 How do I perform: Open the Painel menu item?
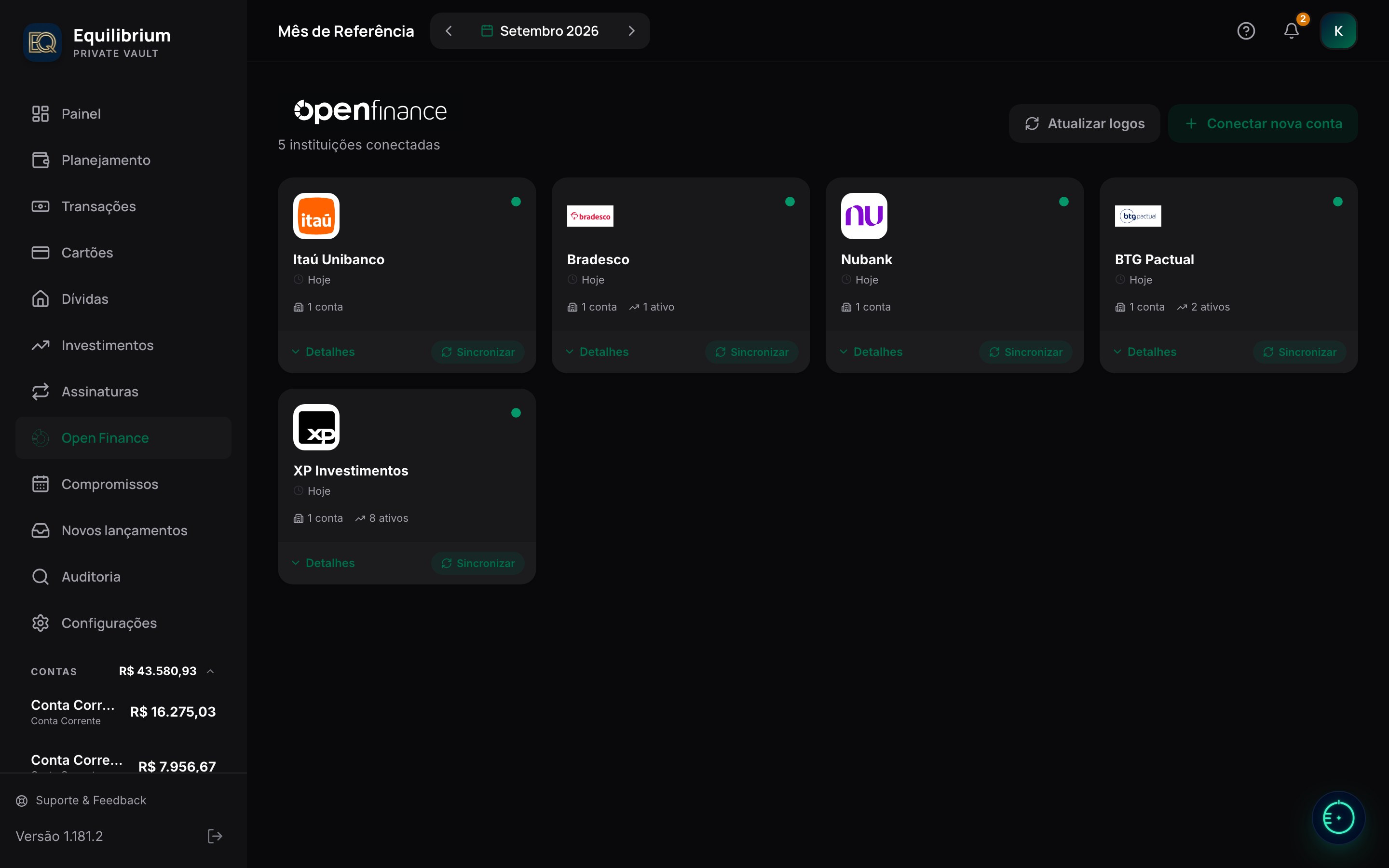pyautogui.click(x=123, y=114)
